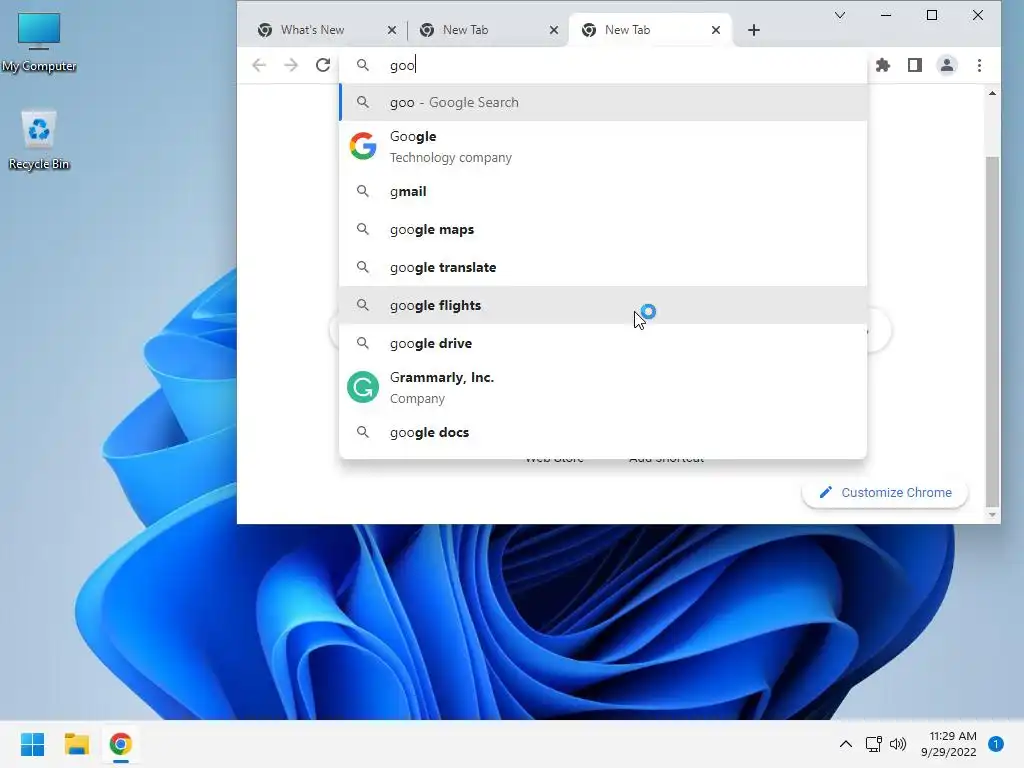Open the profile avatar menu
1024x768 pixels.
tap(947, 65)
